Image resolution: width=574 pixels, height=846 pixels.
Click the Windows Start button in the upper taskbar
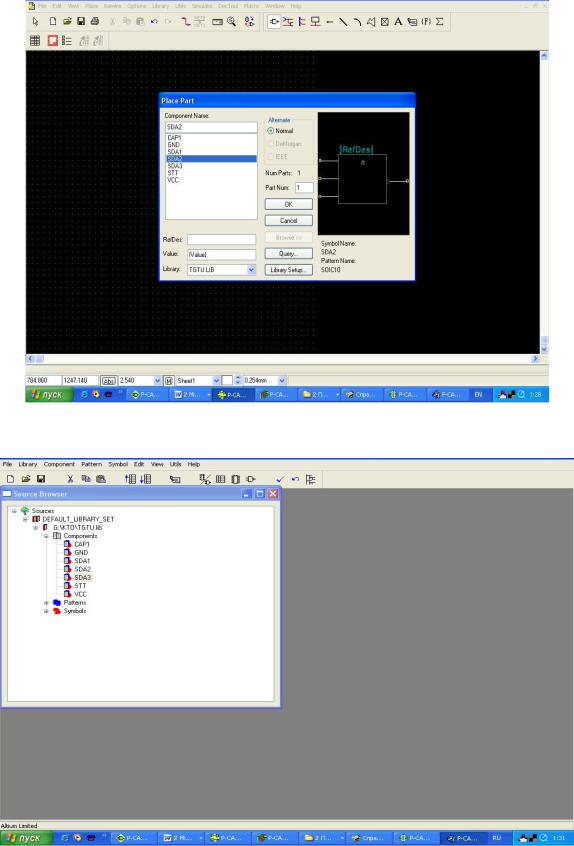tap(49, 395)
